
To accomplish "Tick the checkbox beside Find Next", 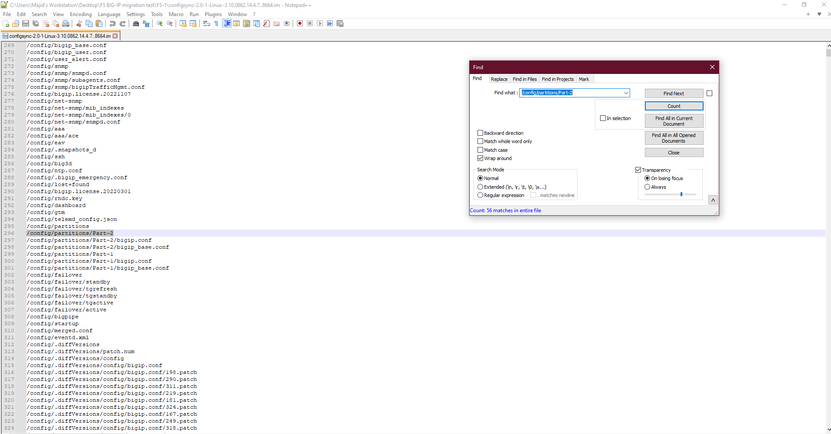I will tap(710, 93).
